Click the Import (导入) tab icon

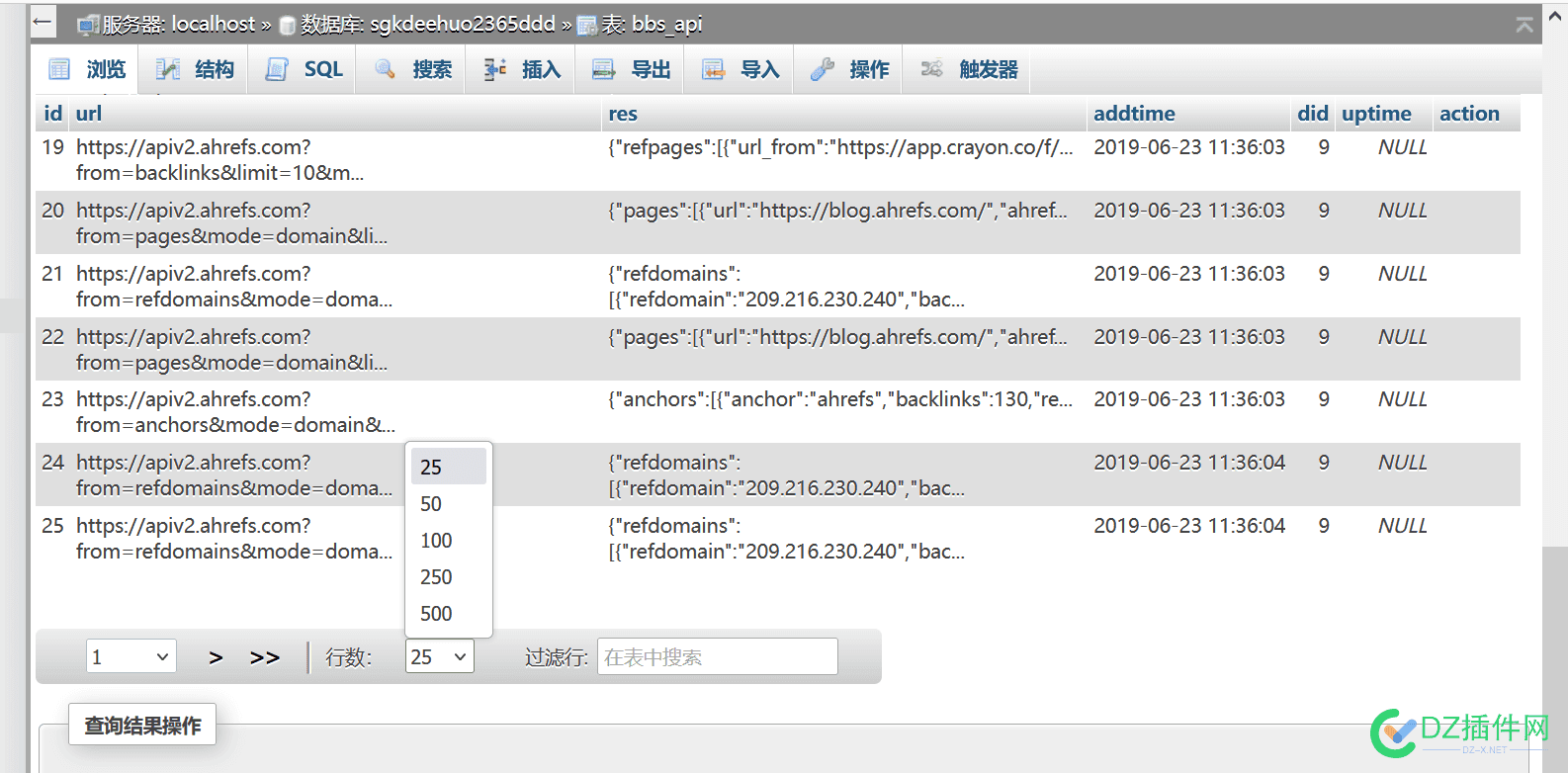click(x=713, y=69)
